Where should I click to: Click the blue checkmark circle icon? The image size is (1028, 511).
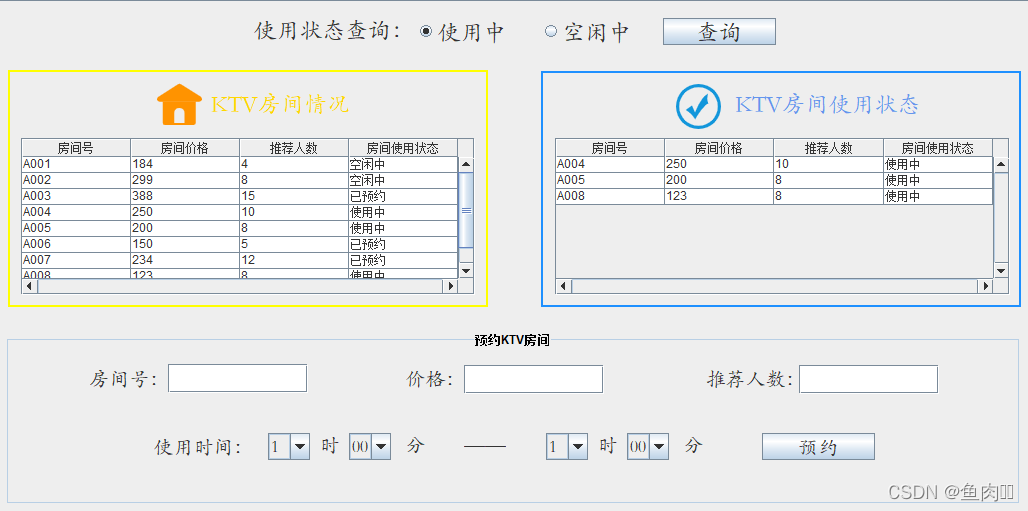698,106
